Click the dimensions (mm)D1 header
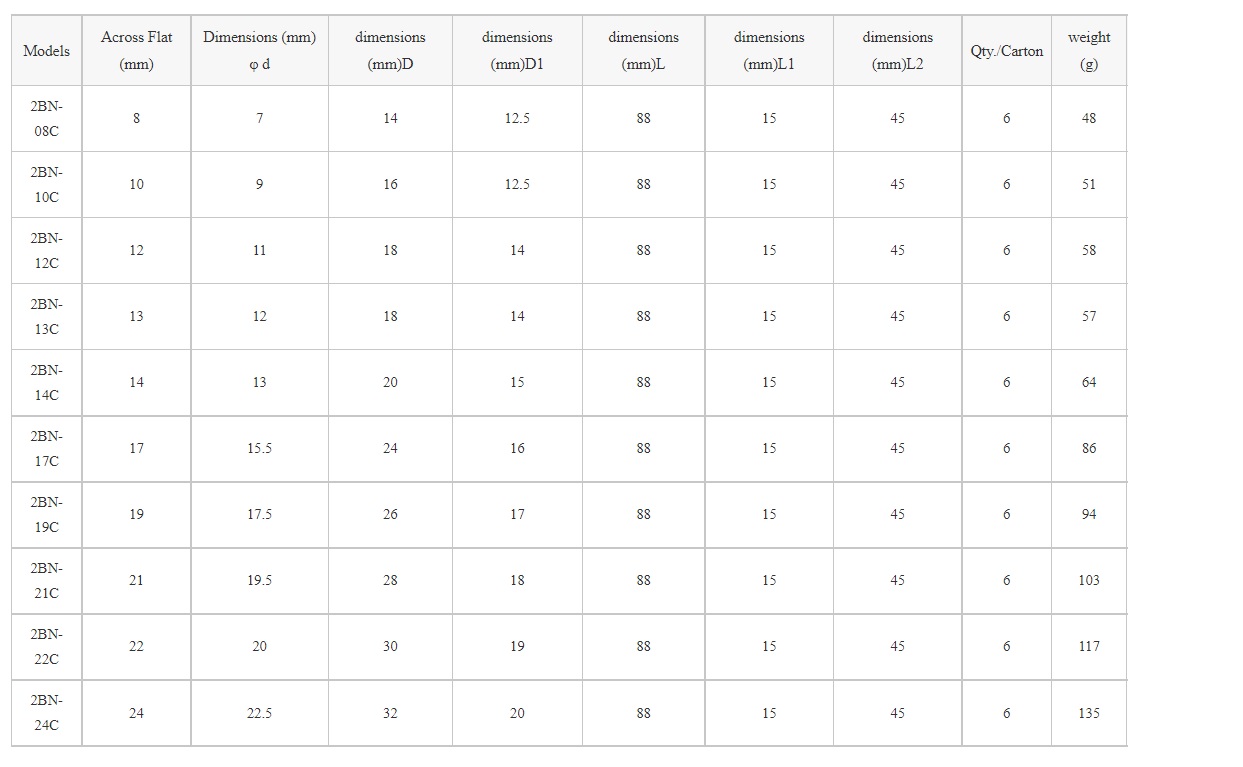The image size is (1243, 767). click(x=517, y=50)
